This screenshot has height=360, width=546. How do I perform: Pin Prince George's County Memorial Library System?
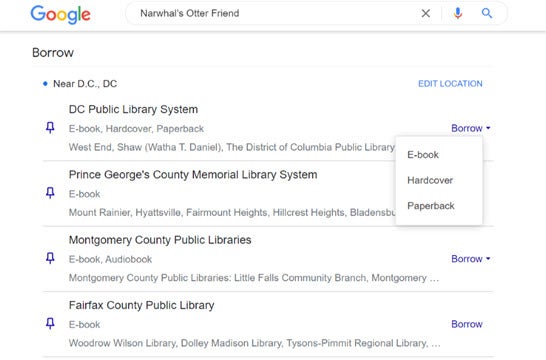pos(50,193)
